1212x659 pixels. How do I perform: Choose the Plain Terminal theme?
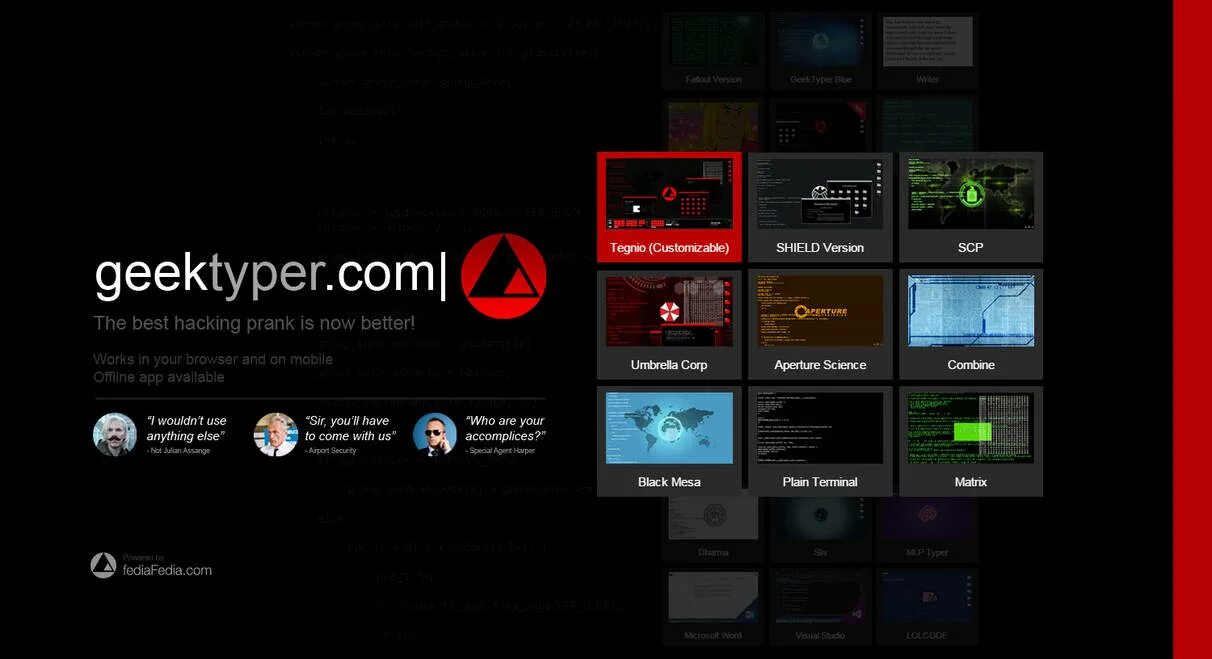[x=820, y=441]
